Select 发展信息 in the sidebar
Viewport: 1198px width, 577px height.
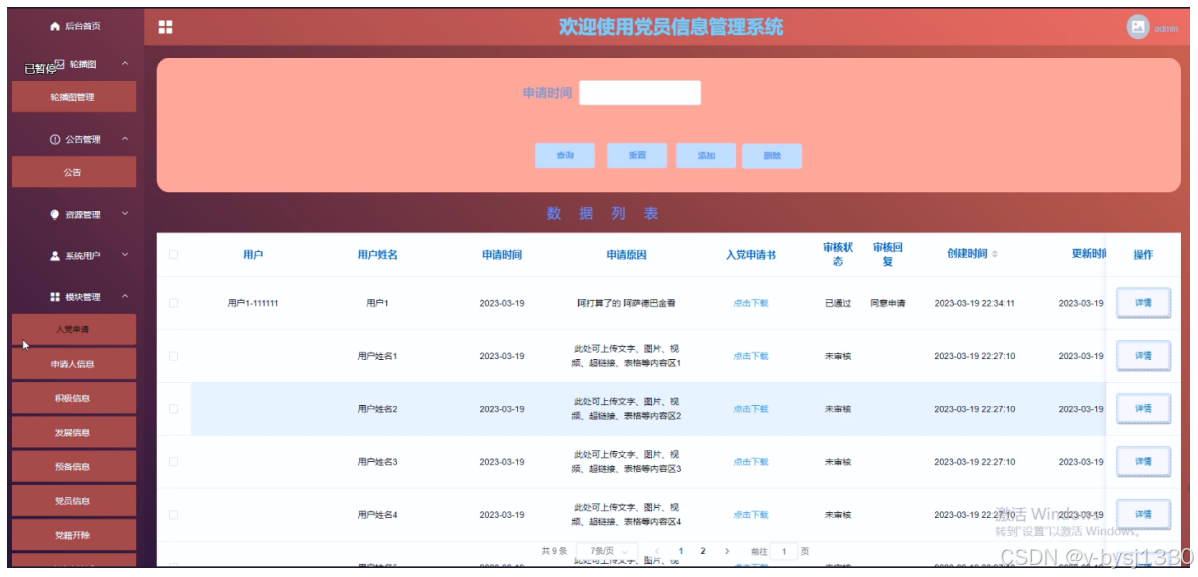73,433
